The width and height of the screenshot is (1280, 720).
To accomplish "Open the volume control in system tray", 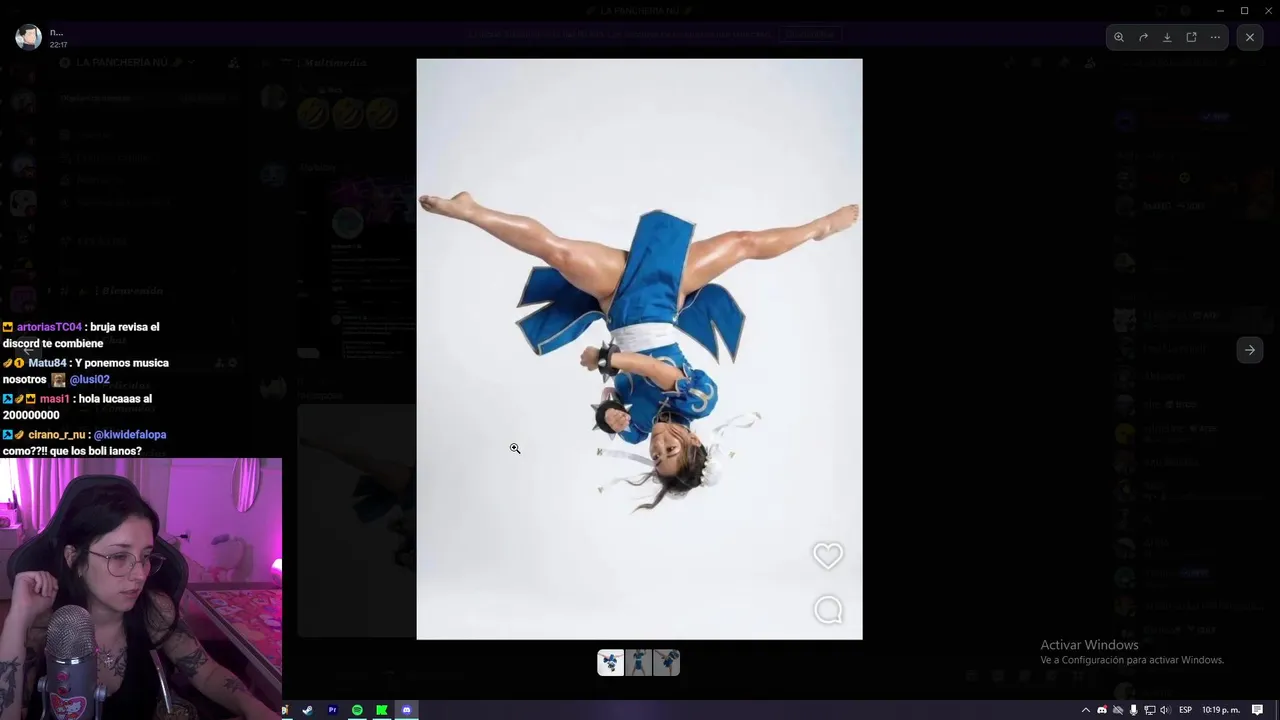I will point(1165,710).
